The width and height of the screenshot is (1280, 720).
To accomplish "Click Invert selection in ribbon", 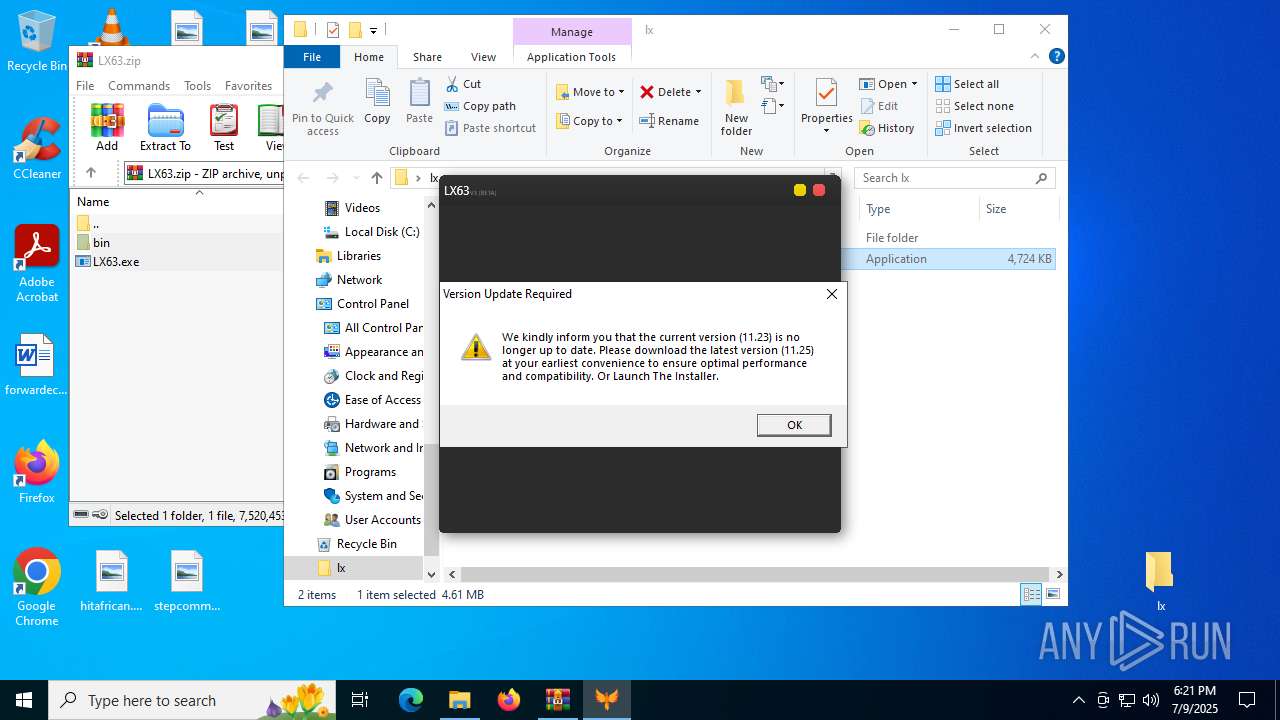I will coord(983,128).
